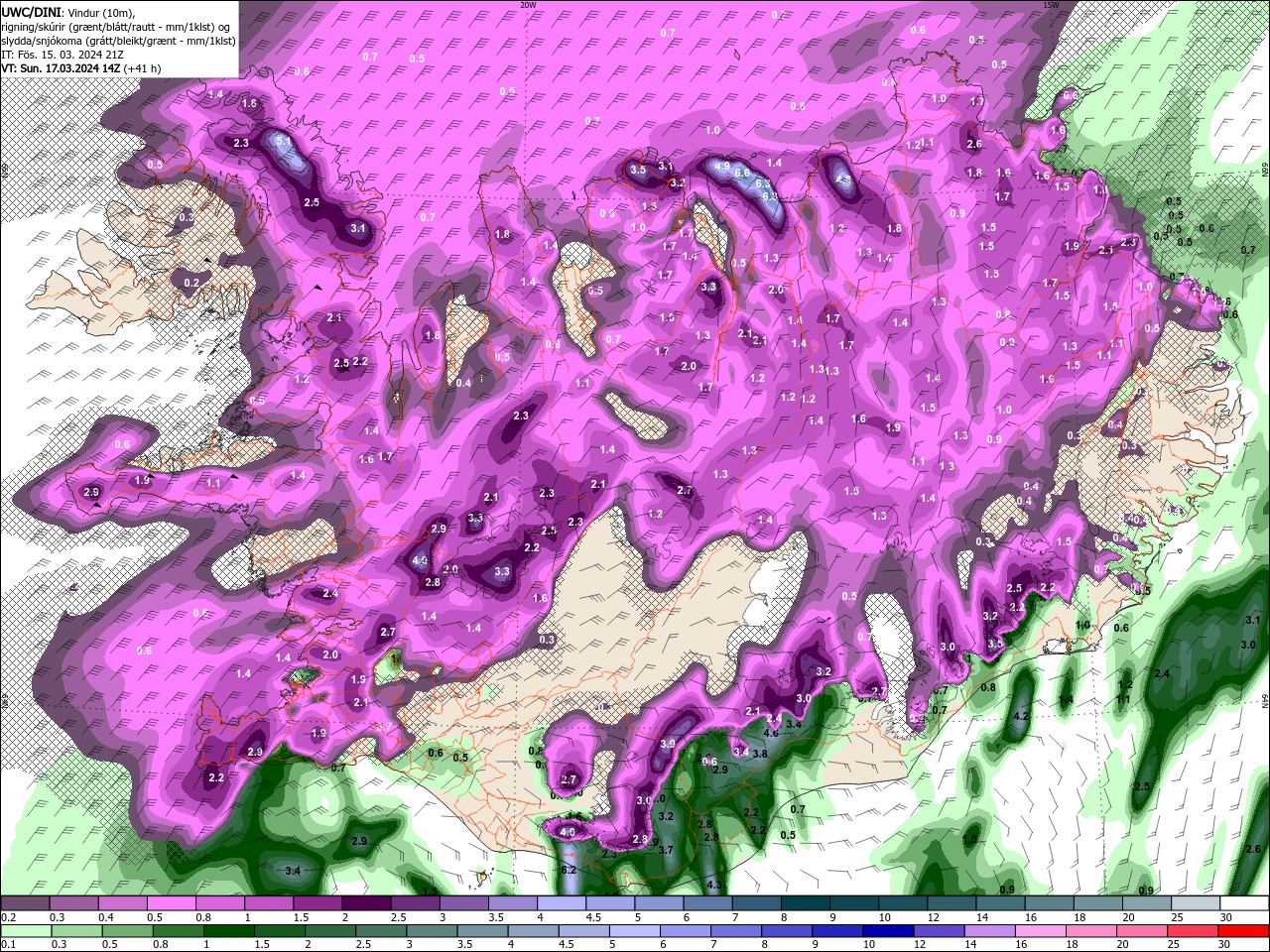Click the white 30 swatch in top legend row
The image size is (1270, 952).
(1244, 903)
